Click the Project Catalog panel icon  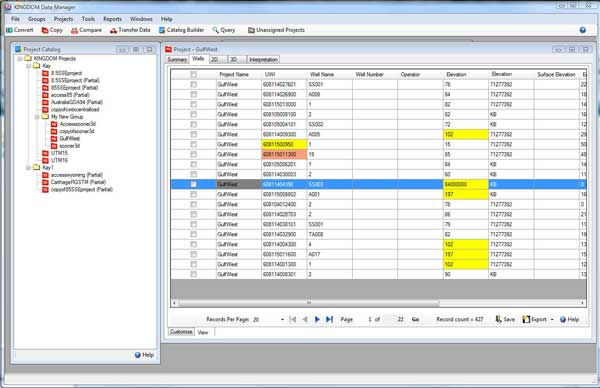pyautogui.click(x=18, y=49)
